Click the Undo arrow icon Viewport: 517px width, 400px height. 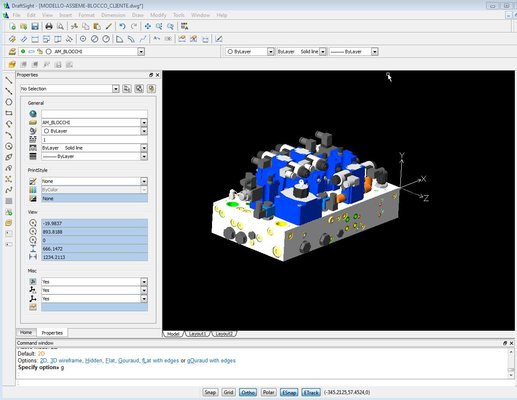[x=122, y=26]
